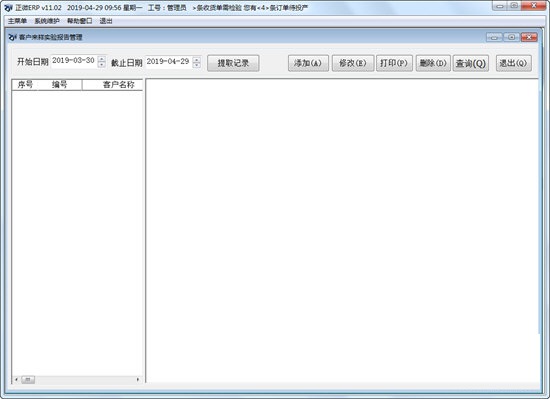Click the list's scroll left arrow
The width and height of the screenshot is (550, 399).
pos(16,379)
